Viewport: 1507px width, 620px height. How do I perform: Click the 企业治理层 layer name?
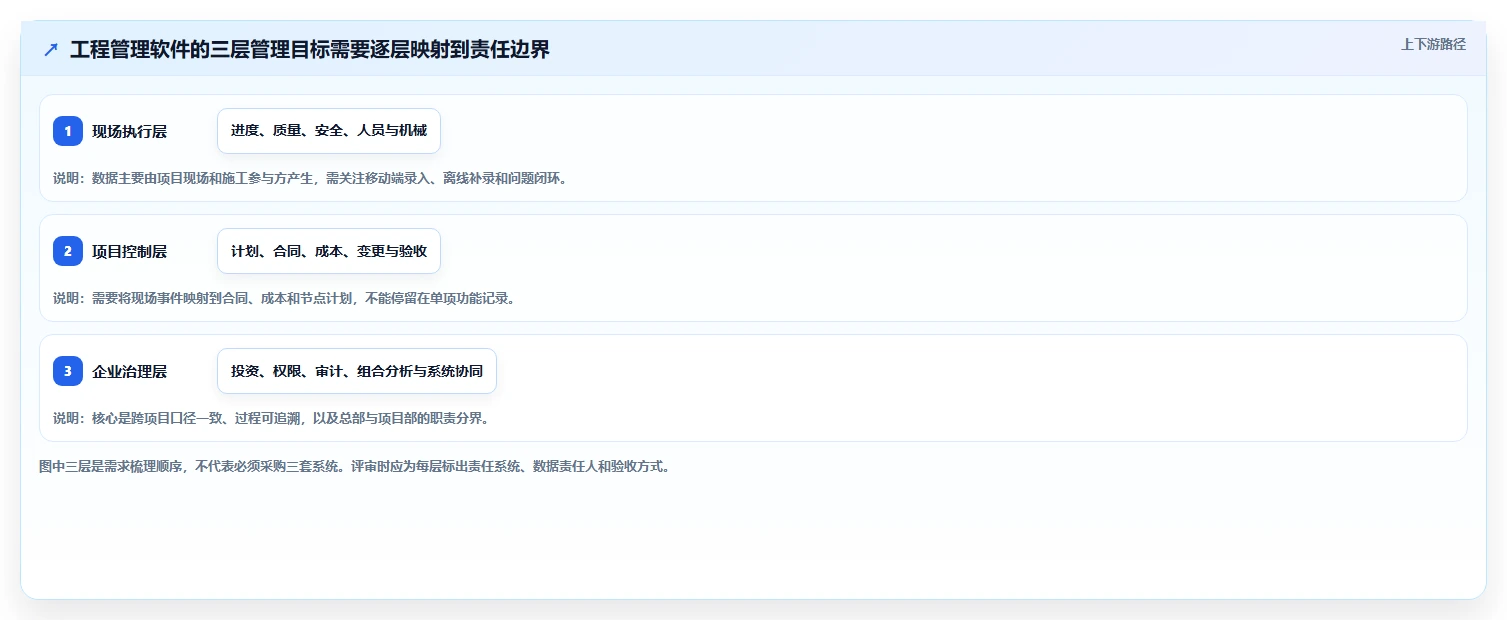(130, 371)
